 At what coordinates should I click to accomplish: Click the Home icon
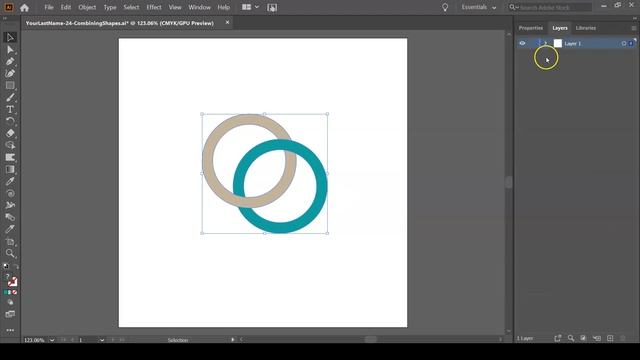24,7
